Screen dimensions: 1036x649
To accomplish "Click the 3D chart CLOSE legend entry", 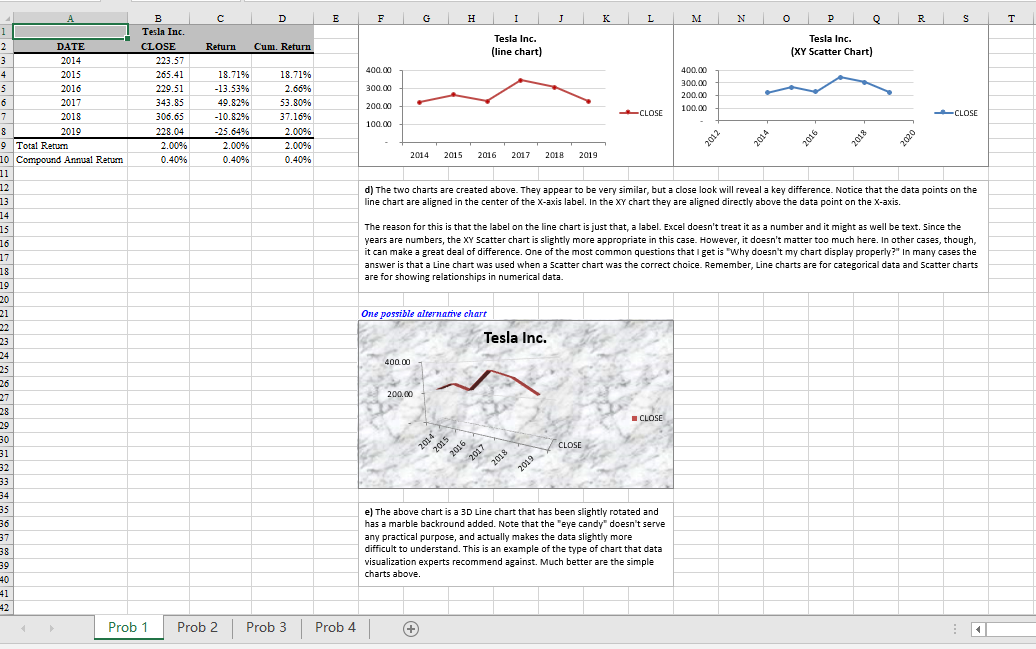I will [x=647, y=418].
